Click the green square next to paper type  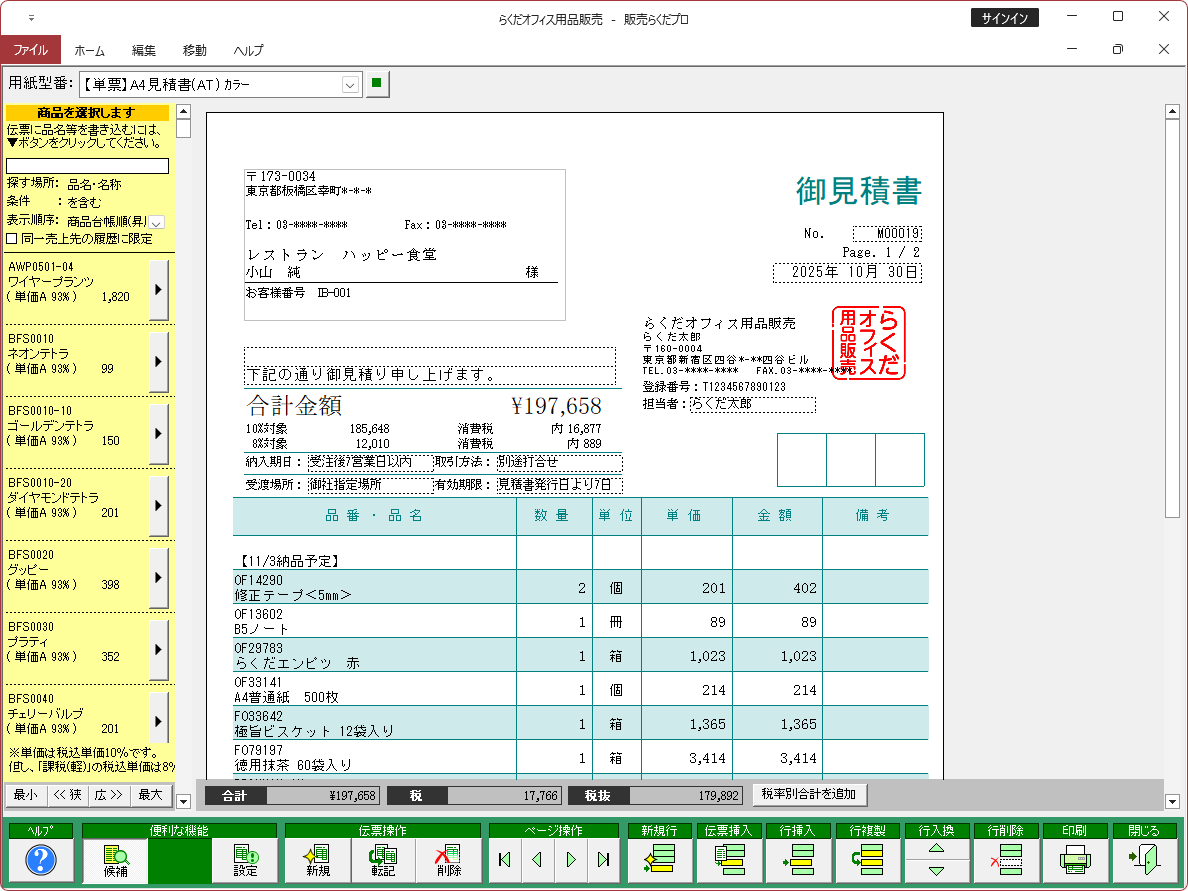pos(377,84)
